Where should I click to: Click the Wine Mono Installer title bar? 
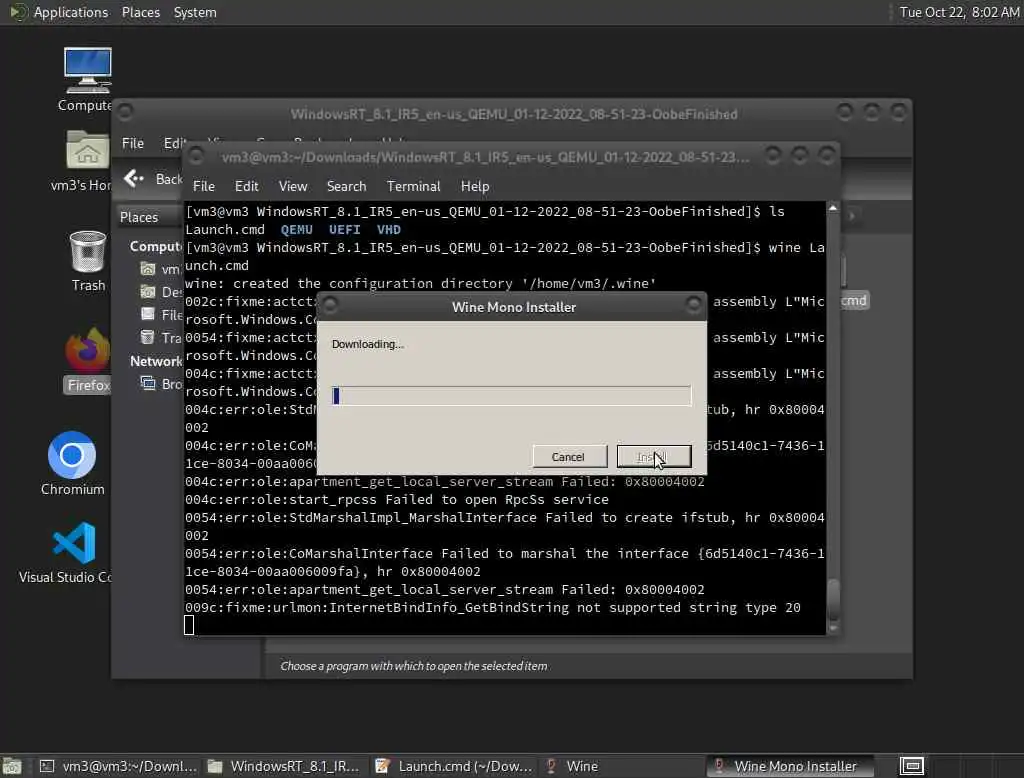click(513, 306)
